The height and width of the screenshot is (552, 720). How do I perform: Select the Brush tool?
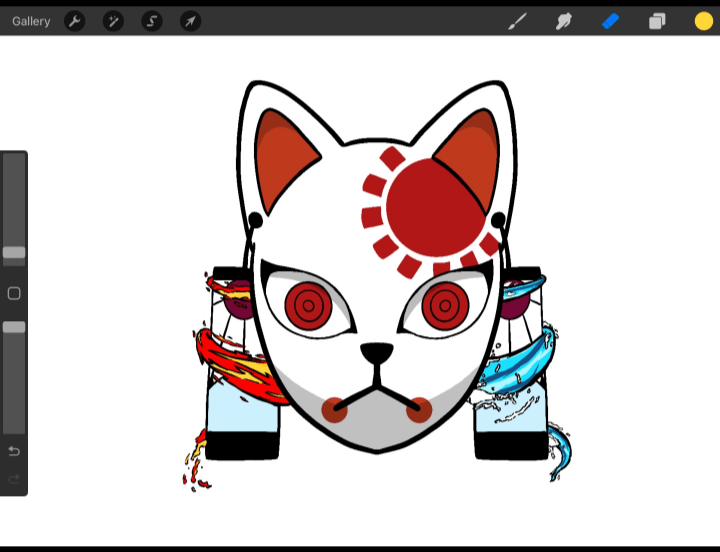click(518, 21)
